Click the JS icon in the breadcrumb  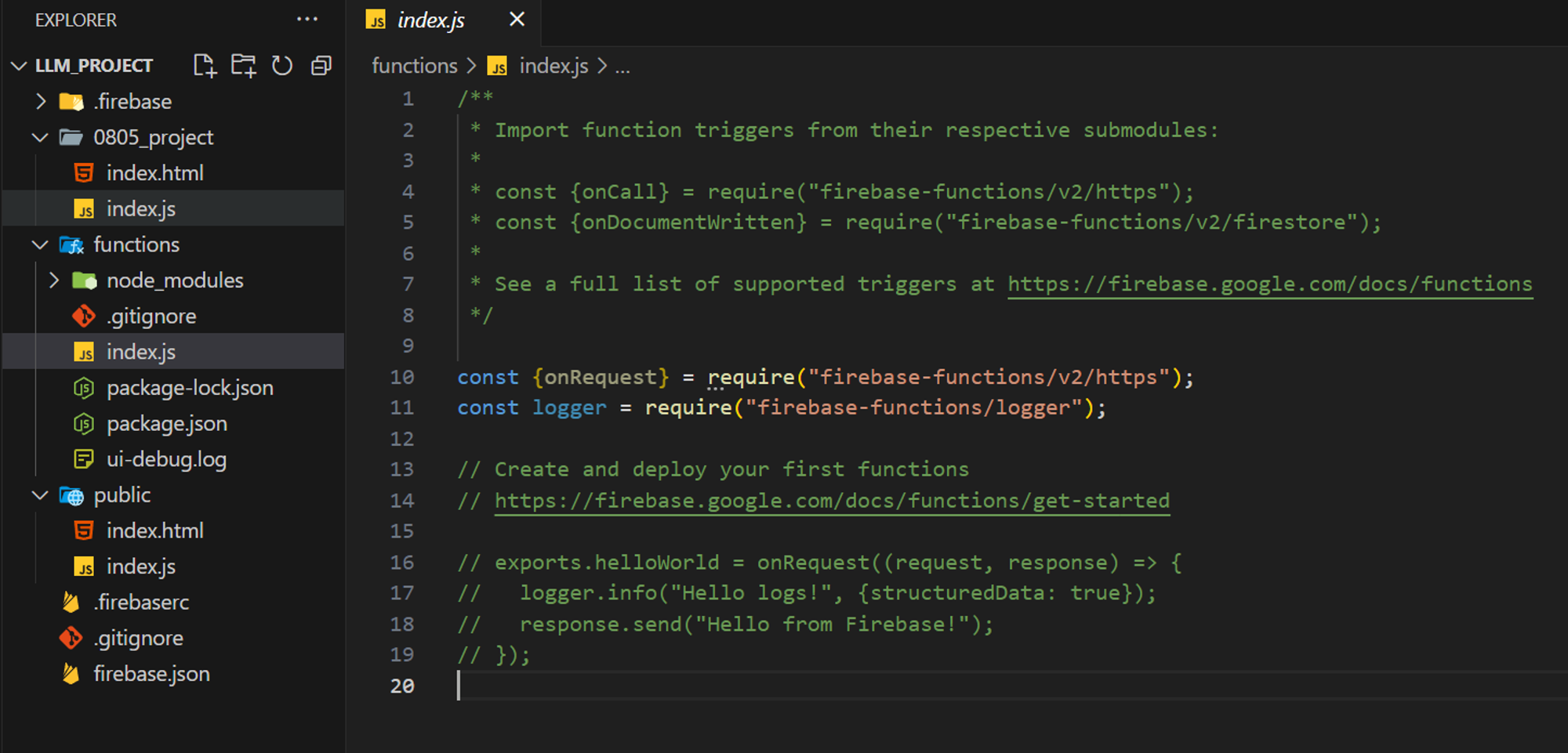coord(497,67)
